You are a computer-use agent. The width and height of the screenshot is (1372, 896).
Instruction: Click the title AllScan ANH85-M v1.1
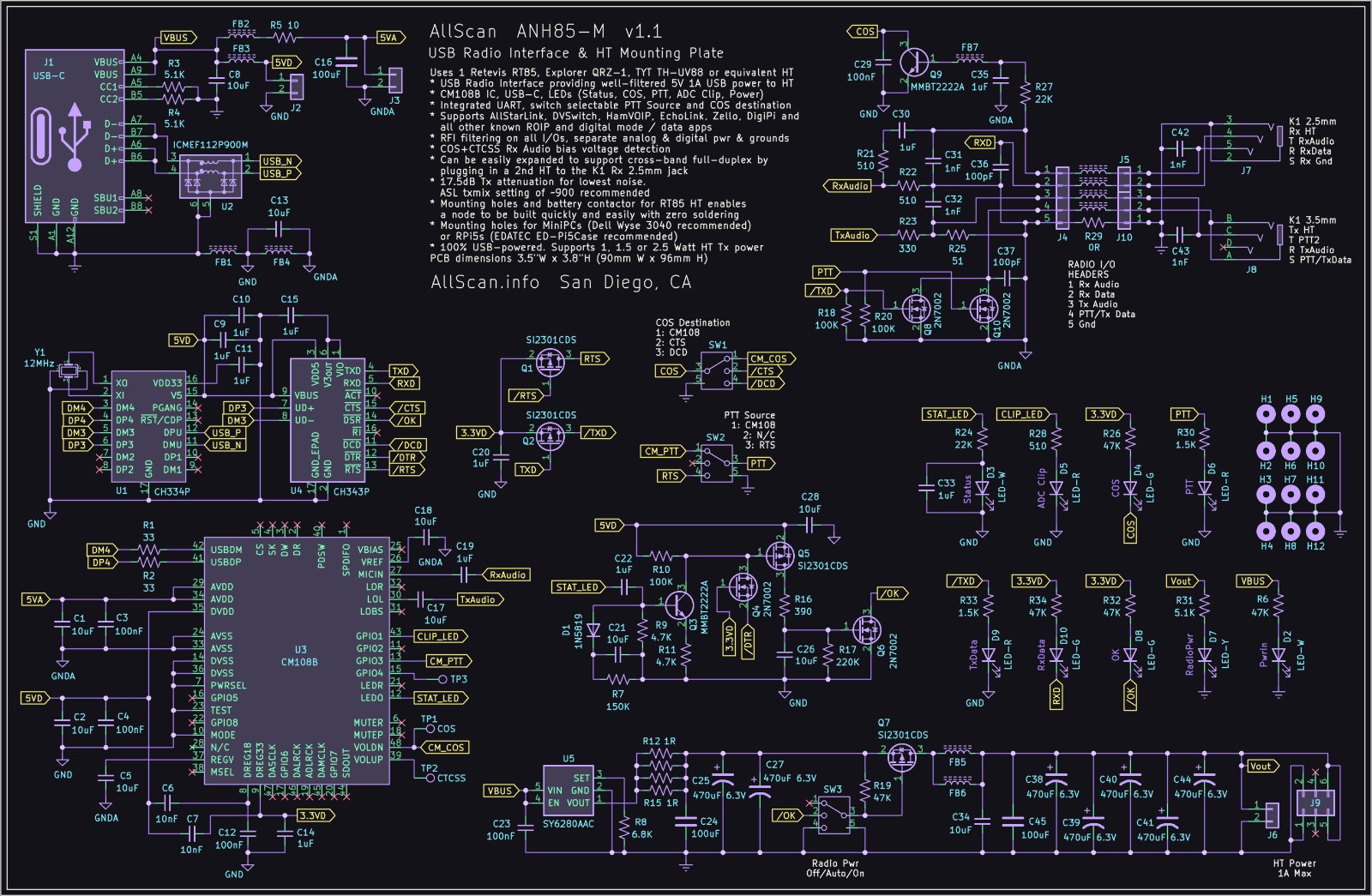click(545, 33)
